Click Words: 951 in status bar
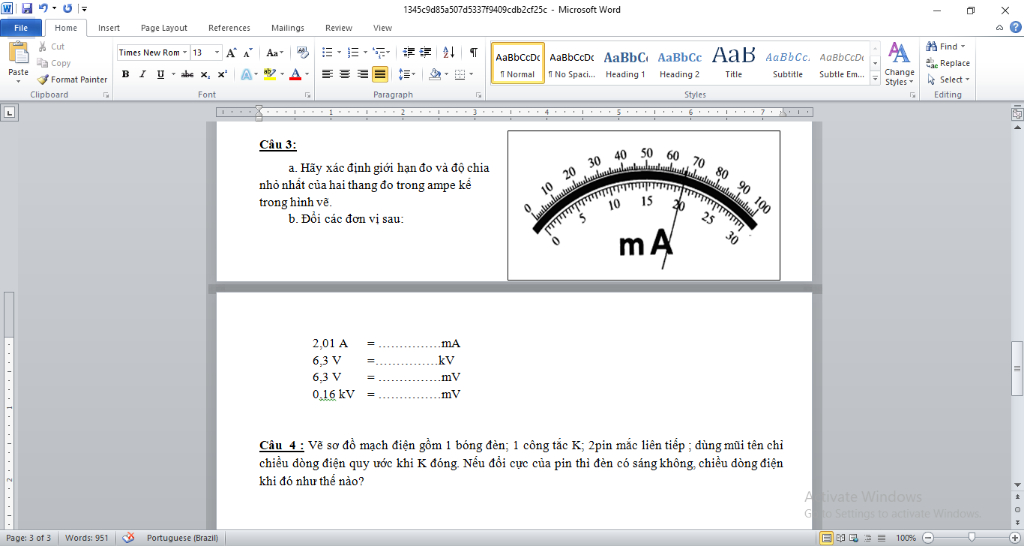The image size is (1024, 546). (x=86, y=538)
